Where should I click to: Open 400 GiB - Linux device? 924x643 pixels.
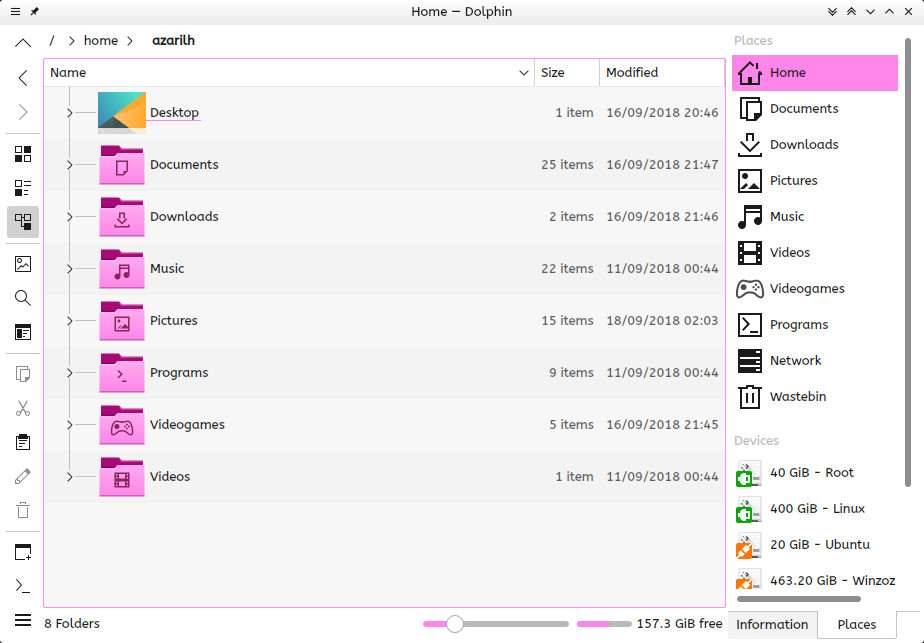coord(815,509)
